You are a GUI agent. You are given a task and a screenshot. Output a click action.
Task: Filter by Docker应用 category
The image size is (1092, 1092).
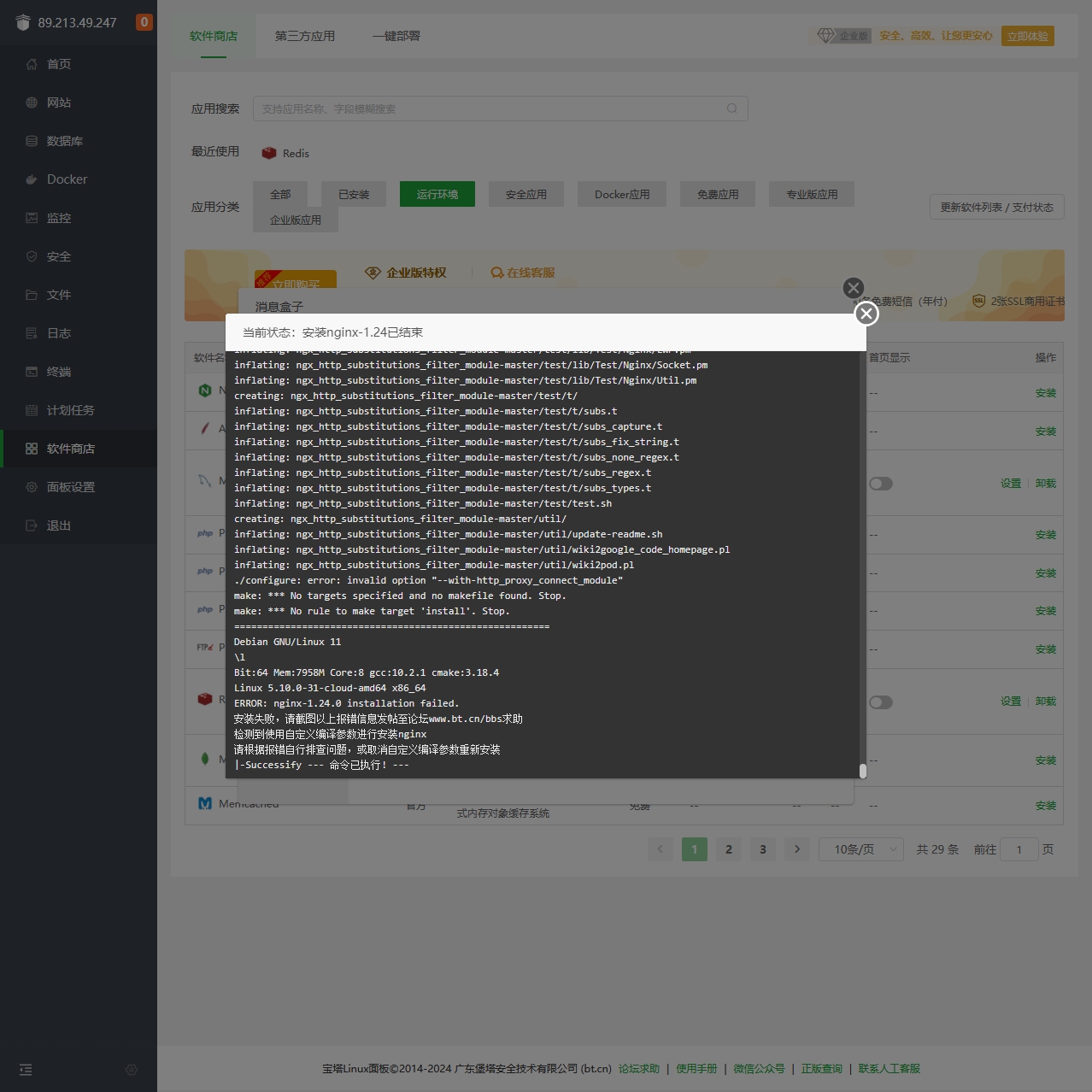click(x=622, y=194)
